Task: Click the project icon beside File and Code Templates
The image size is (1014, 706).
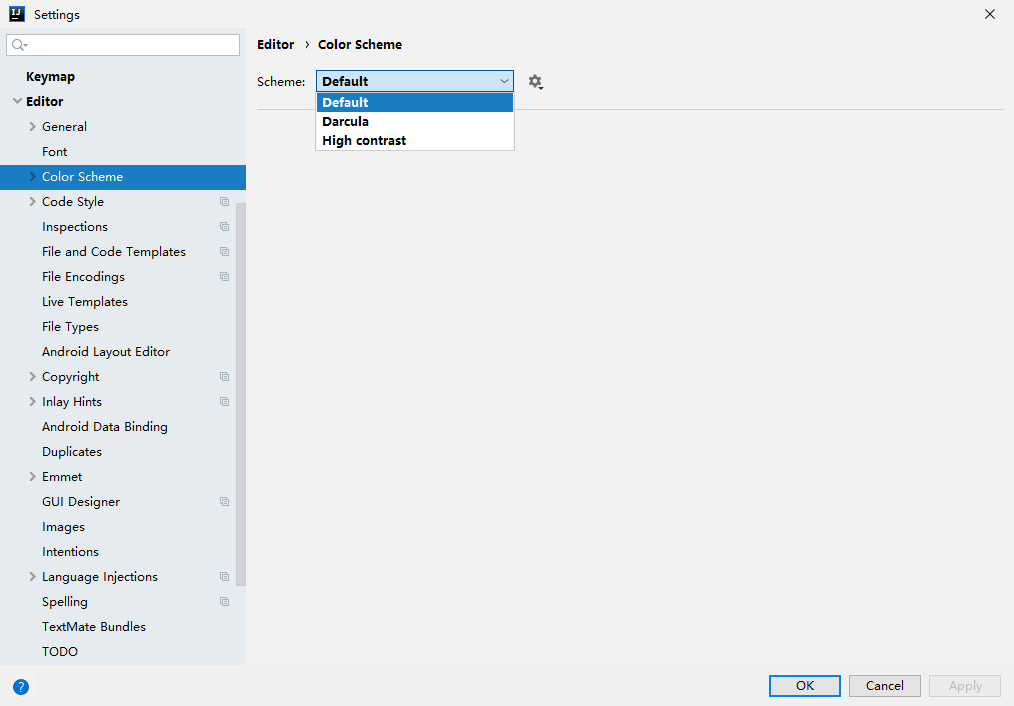Action: 224,251
